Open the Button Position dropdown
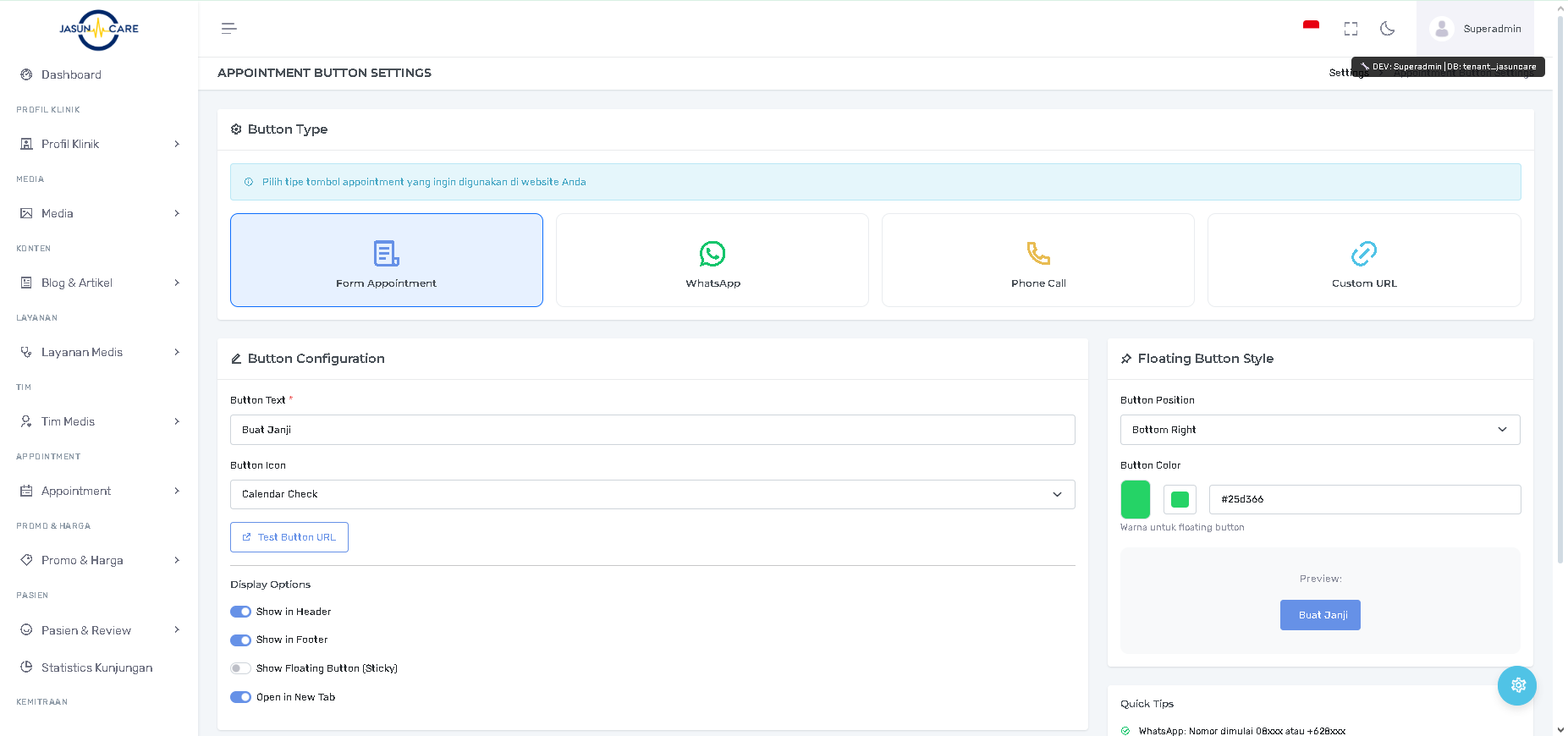 pos(1319,430)
